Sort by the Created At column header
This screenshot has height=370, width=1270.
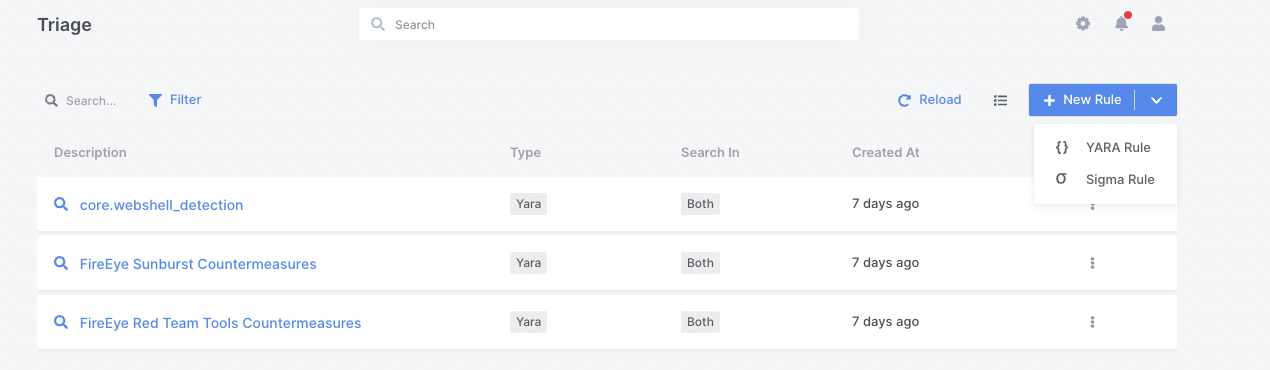pos(886,153)
